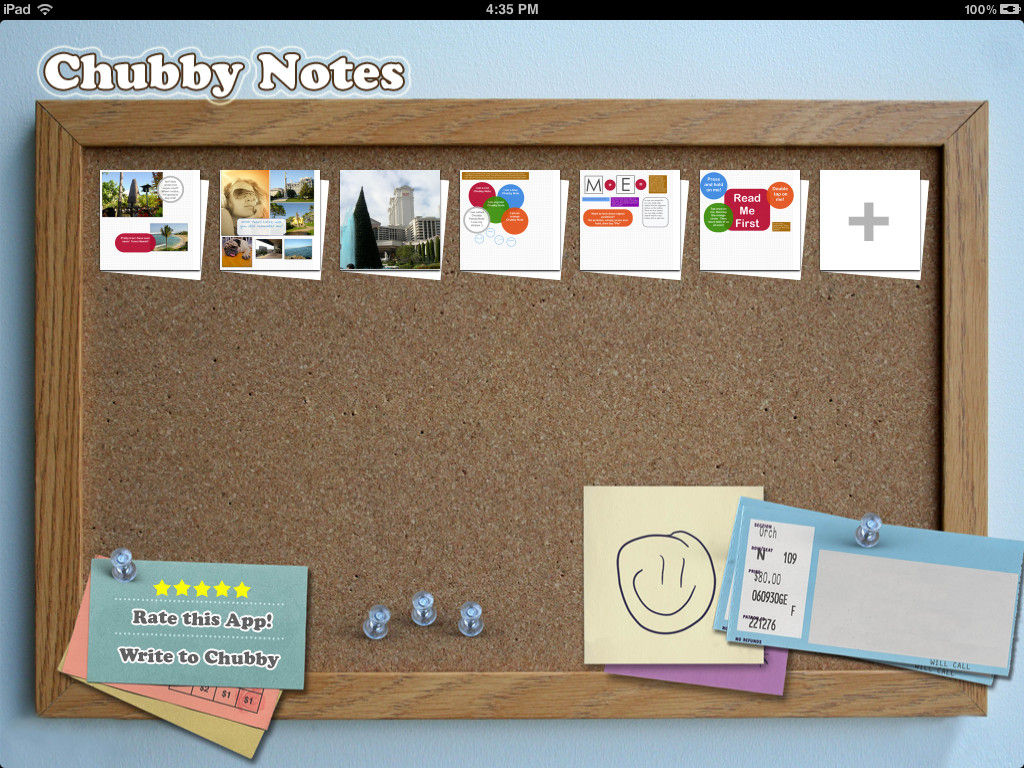Screen dimensions: 1024x768
Task: Open the hotel building photo note
Action: point(390,221)
